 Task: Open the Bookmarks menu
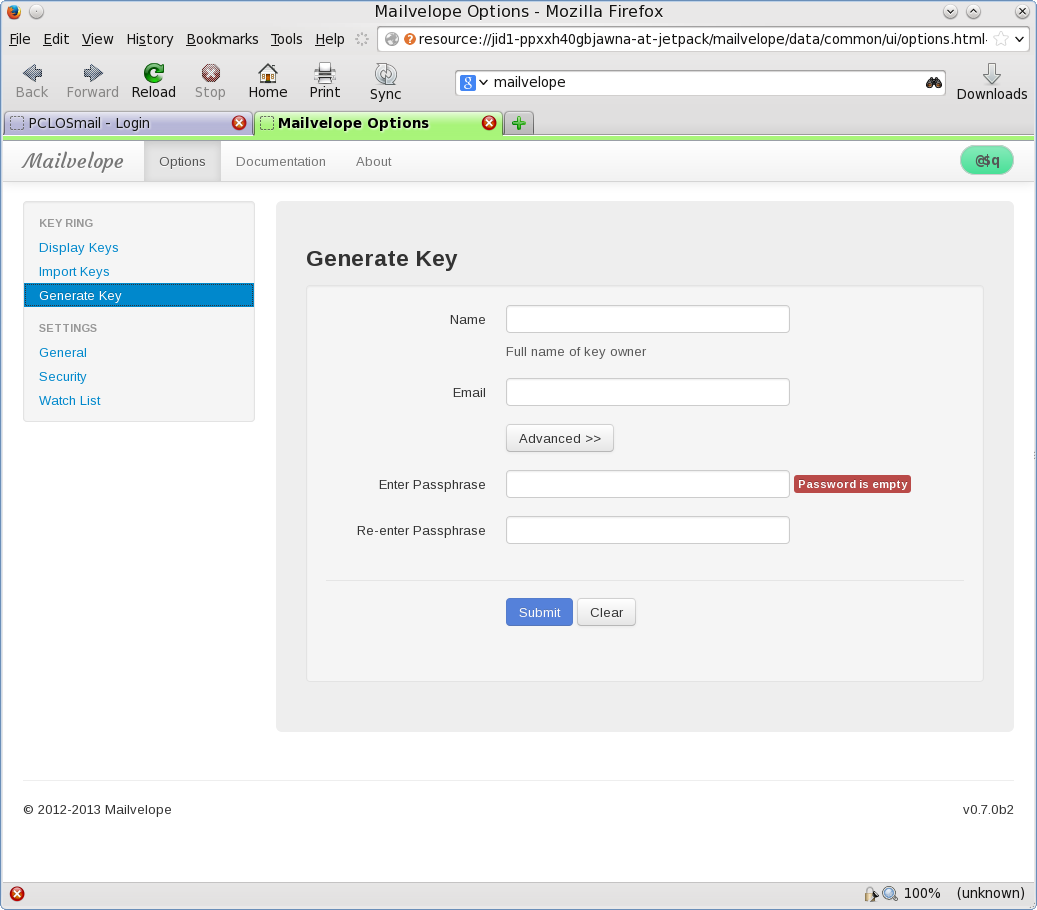(x=222, y=39)
